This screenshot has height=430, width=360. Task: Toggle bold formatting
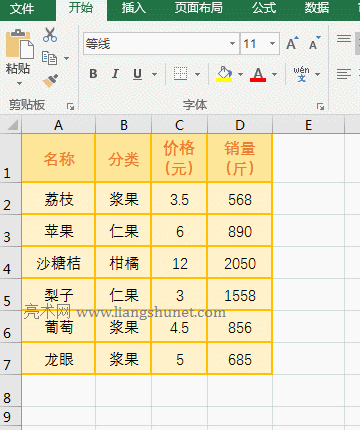(93, 74)
